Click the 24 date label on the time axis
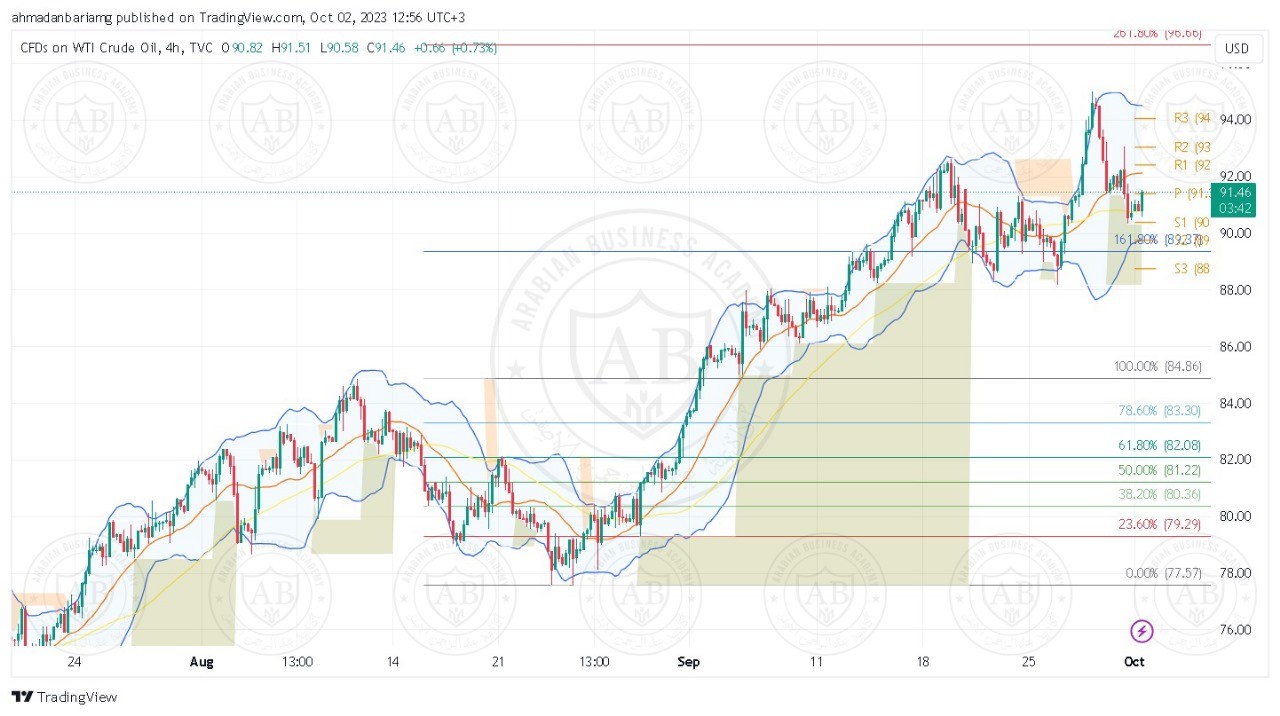Viewport: 1280px width, 716px height. click(x=74, y=662)
